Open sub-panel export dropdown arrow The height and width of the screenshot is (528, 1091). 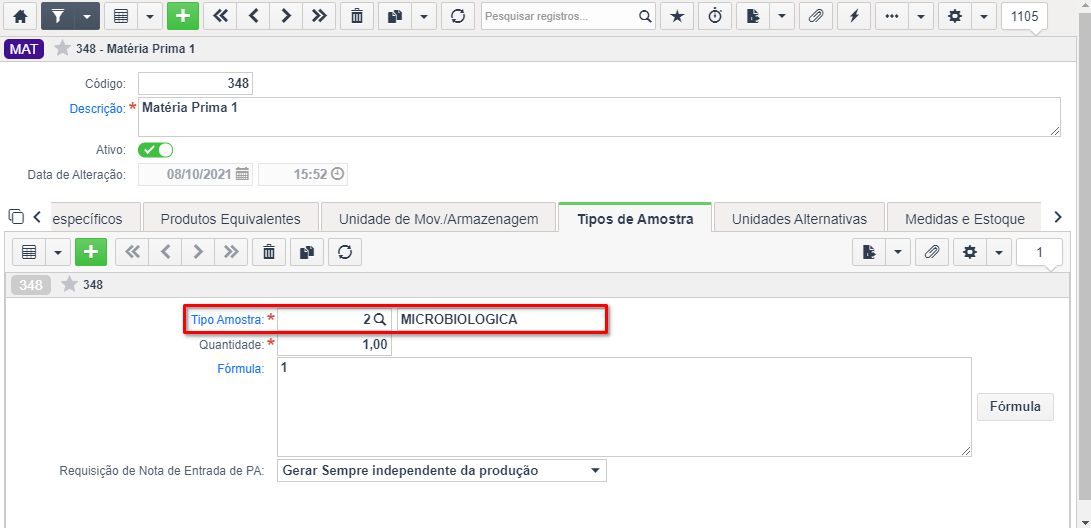point(898,253)
